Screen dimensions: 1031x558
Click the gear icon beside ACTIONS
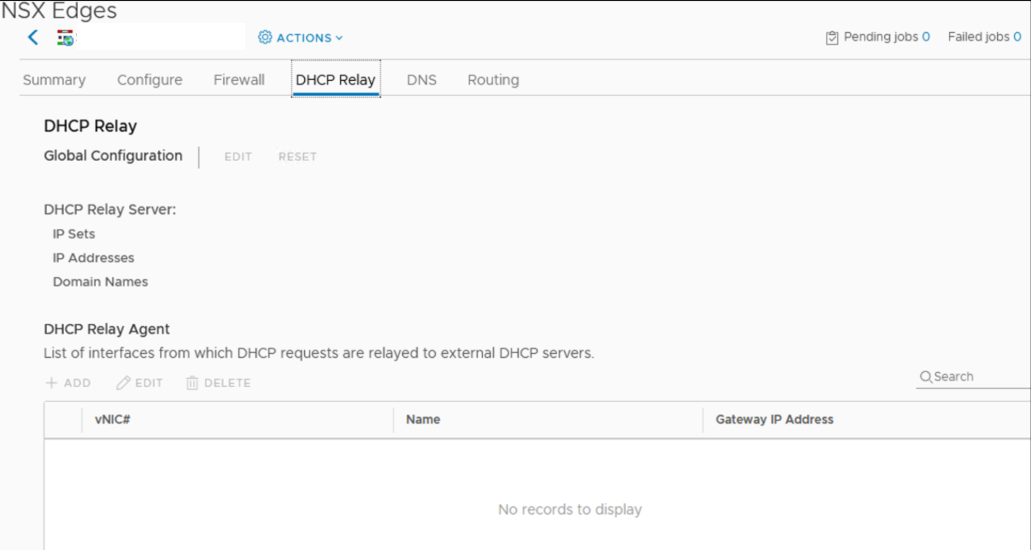(265, 37)
